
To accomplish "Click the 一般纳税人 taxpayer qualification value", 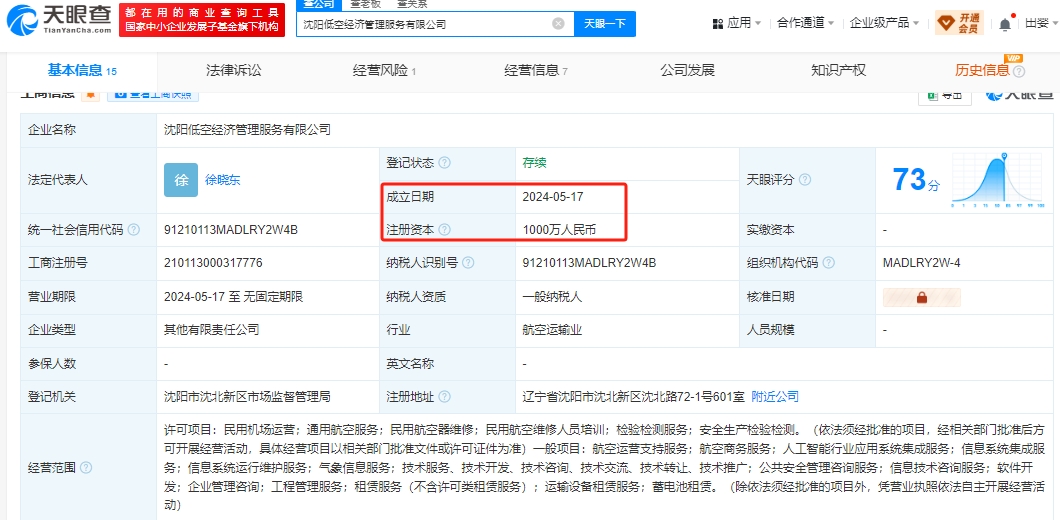I will [552, 297].
